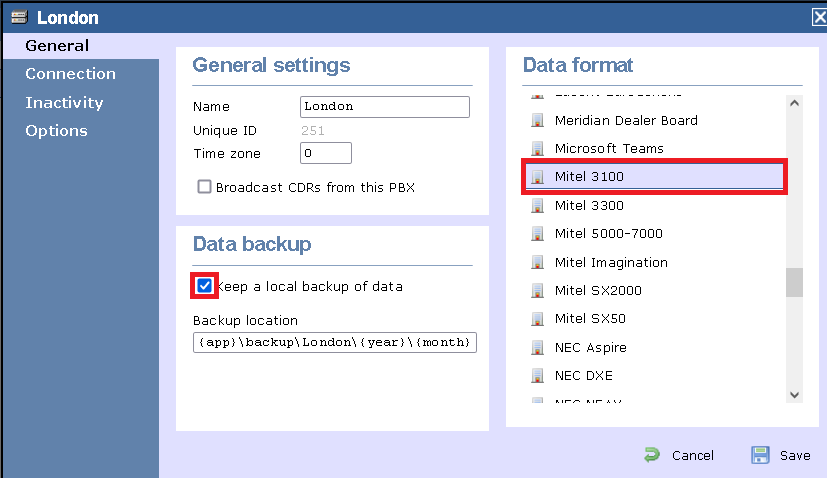
Task: Select Mitel SX50 data format
Action: pos(590,319)
